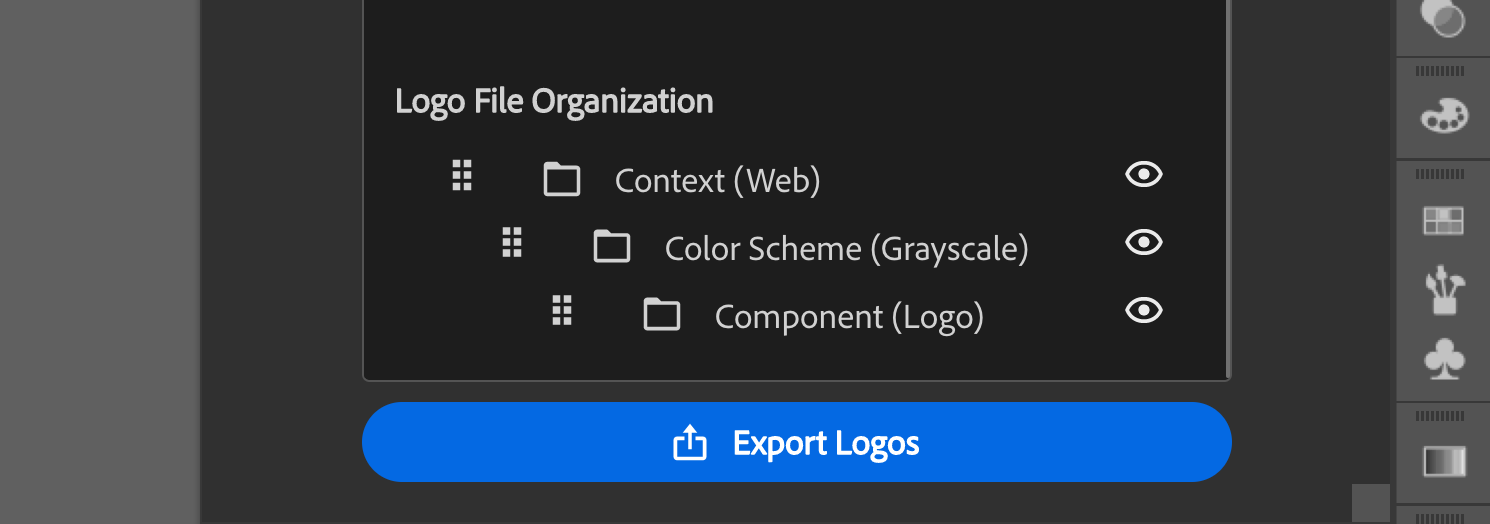1490x524 pixels.
Task: Open the Gradients panel icon
Action: [1444, 461]
